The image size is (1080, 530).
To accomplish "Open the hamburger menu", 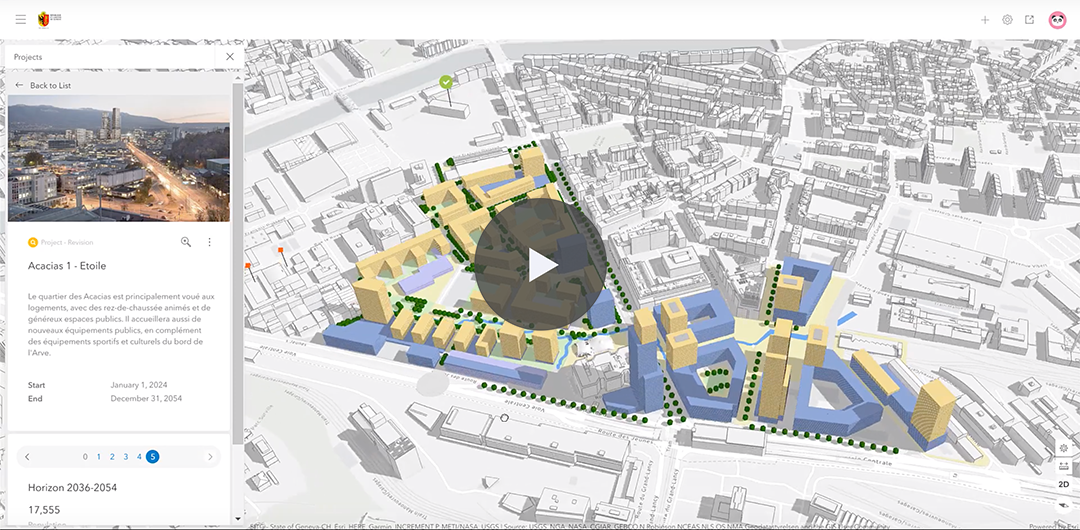I will tap(21, 19).
